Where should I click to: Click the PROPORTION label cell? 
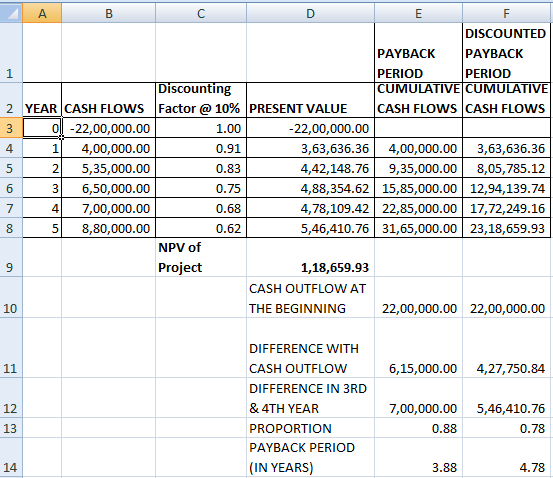(310, 428)
